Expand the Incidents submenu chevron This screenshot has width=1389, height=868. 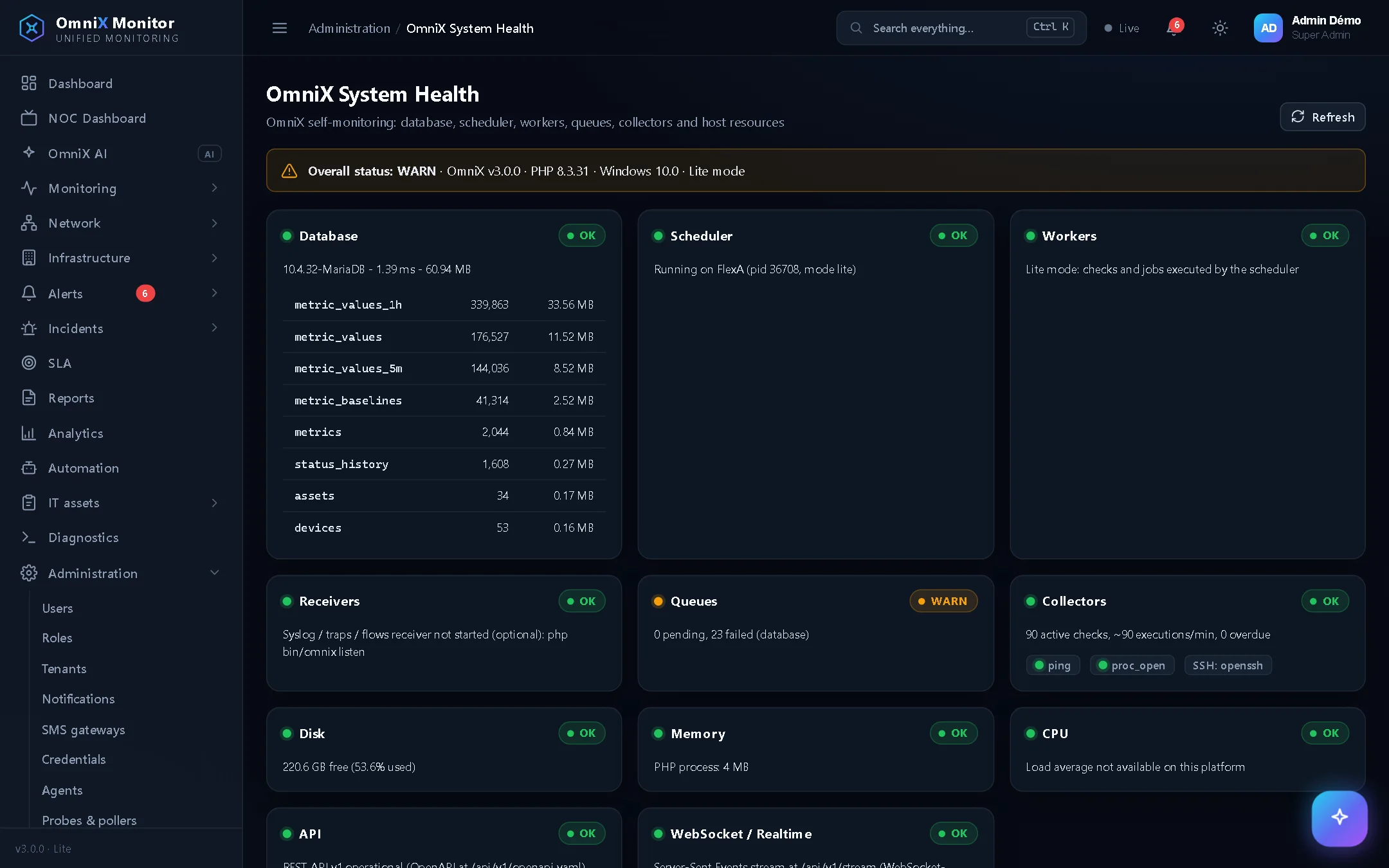coord(214,328)
